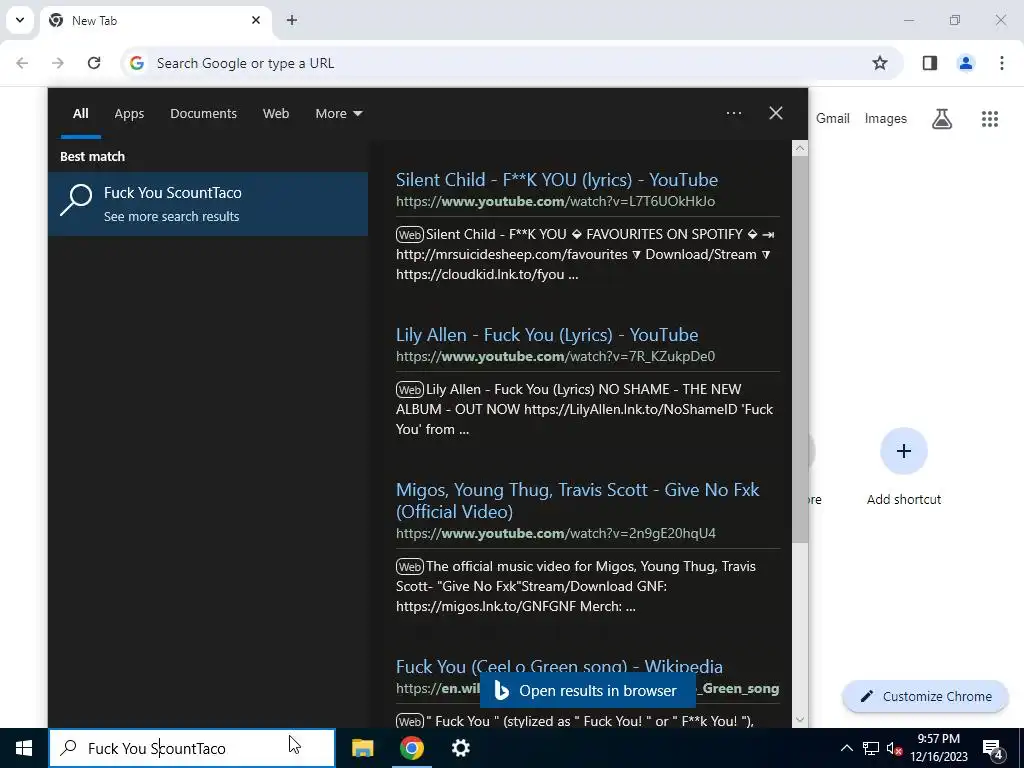Open the Chrome three-dot menu
The width and height of the screenshot is (1024, 768).
(x=1001, y=63)
